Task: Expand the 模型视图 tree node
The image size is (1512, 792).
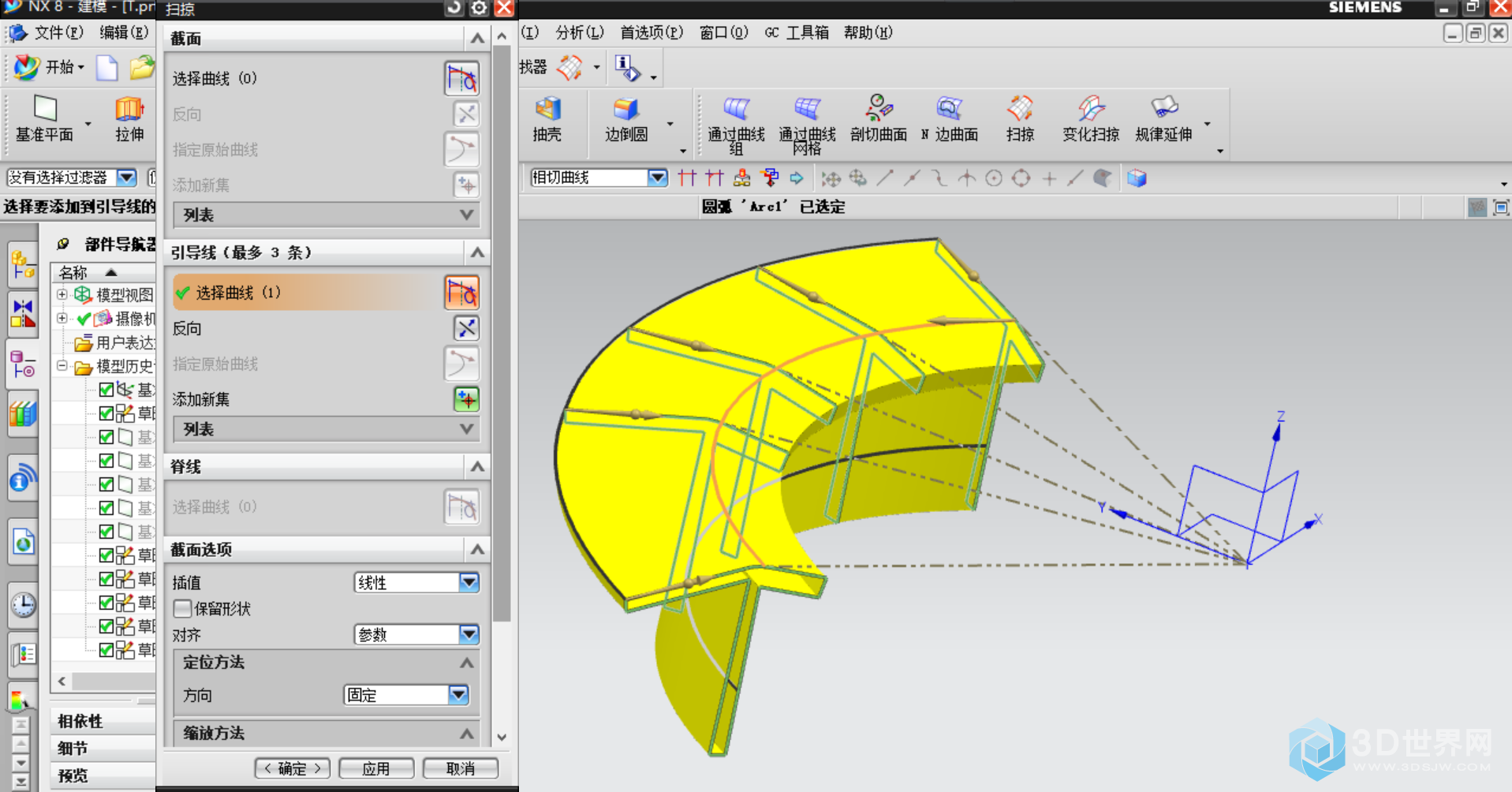Action: click(62, 294)
